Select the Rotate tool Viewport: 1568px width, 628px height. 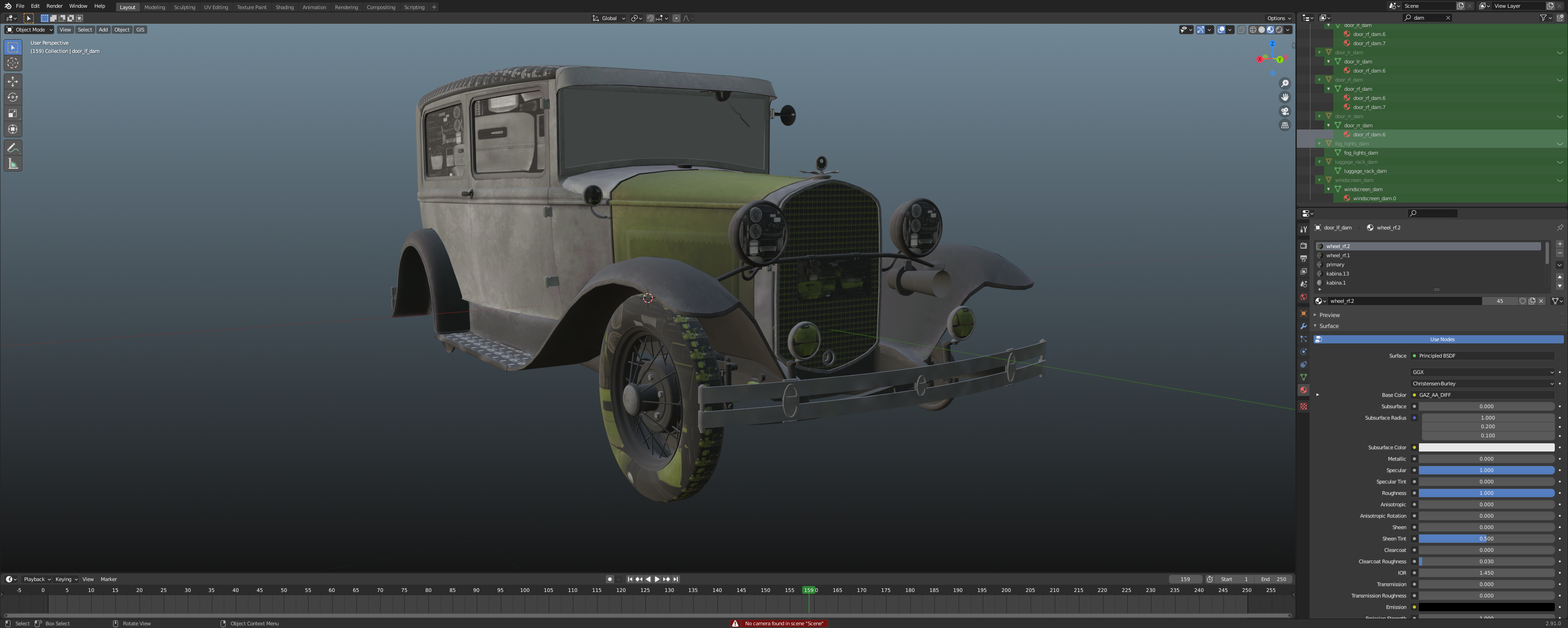(x=13, y=98)
